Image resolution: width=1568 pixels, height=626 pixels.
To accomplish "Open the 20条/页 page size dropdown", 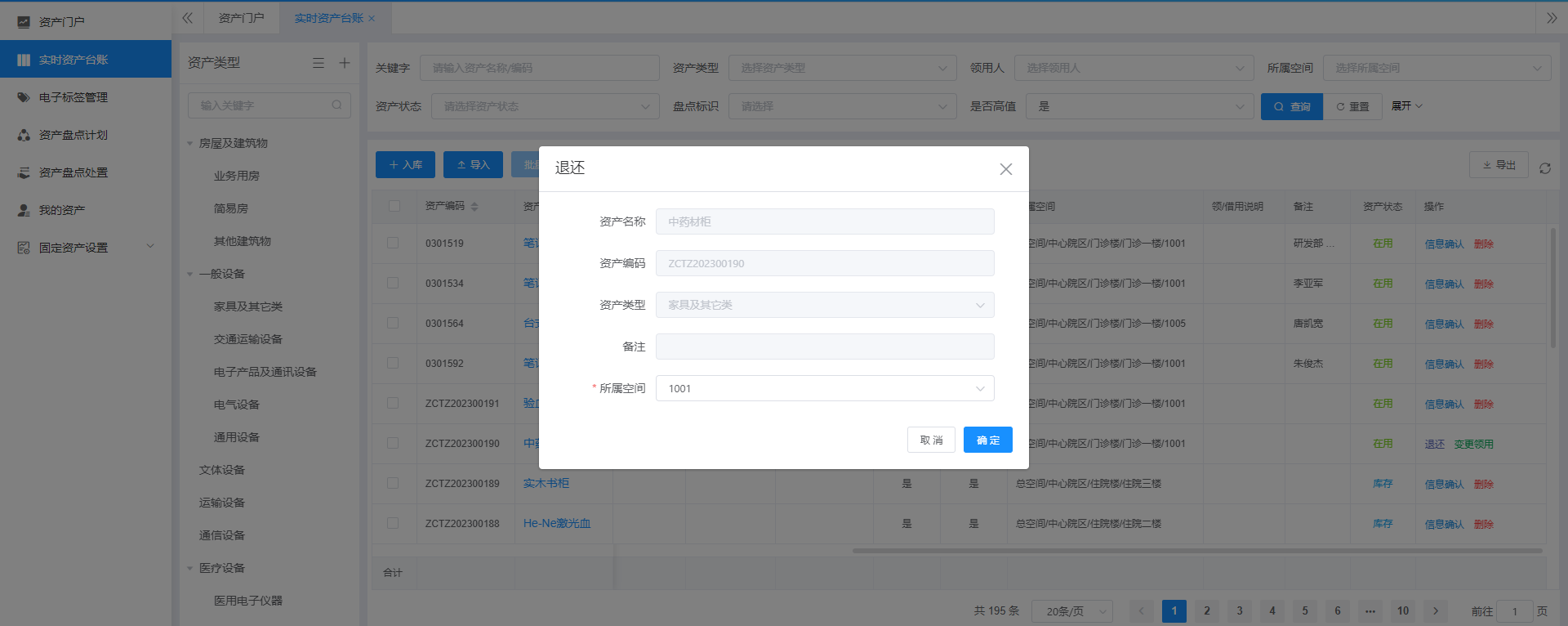I will click(x=1071, y=611).
